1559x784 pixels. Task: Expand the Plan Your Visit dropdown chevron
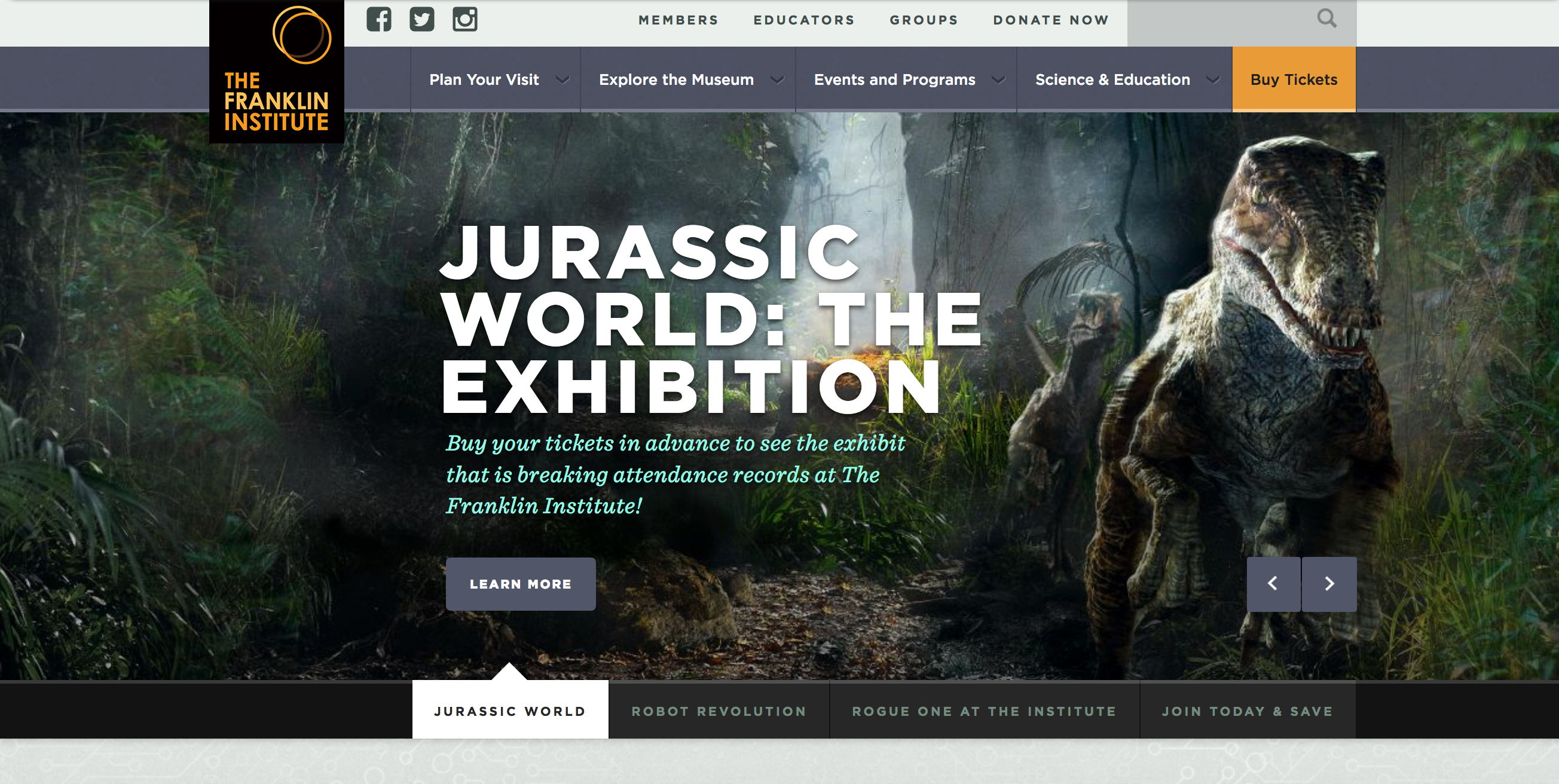(564, 79)
